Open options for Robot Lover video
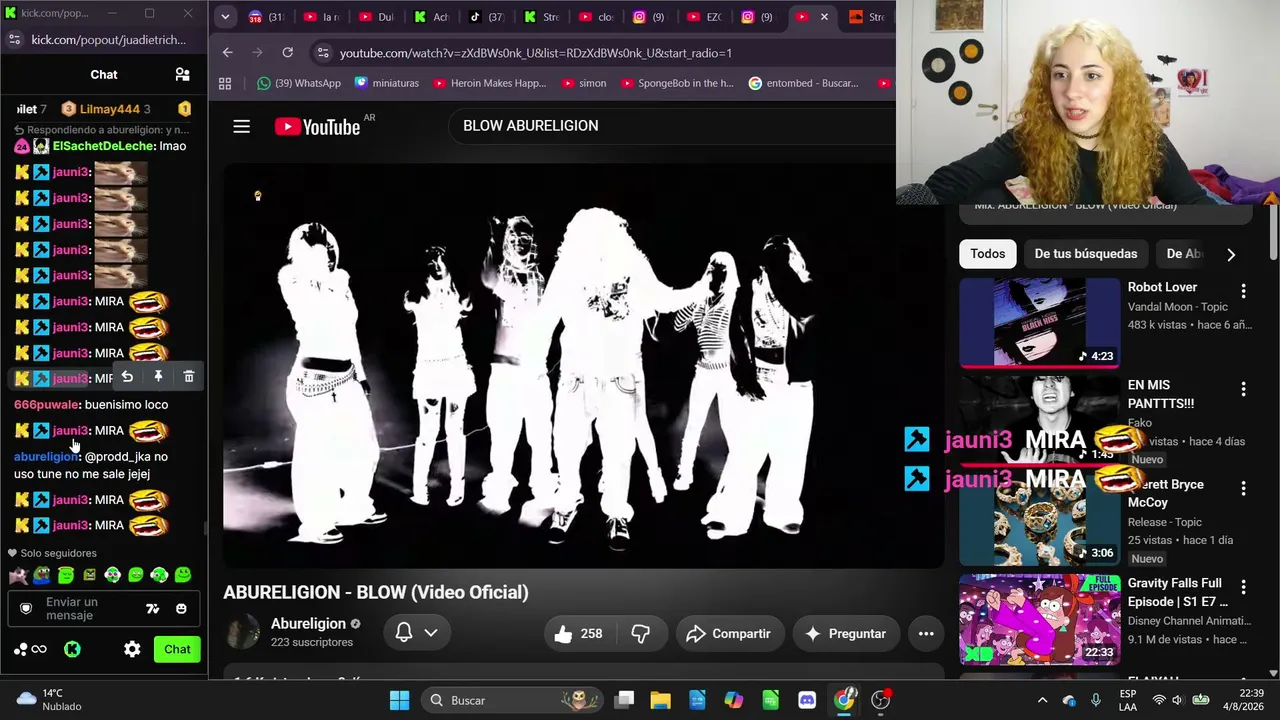Screen dimensions: 1280x720 click(1243, 291)
